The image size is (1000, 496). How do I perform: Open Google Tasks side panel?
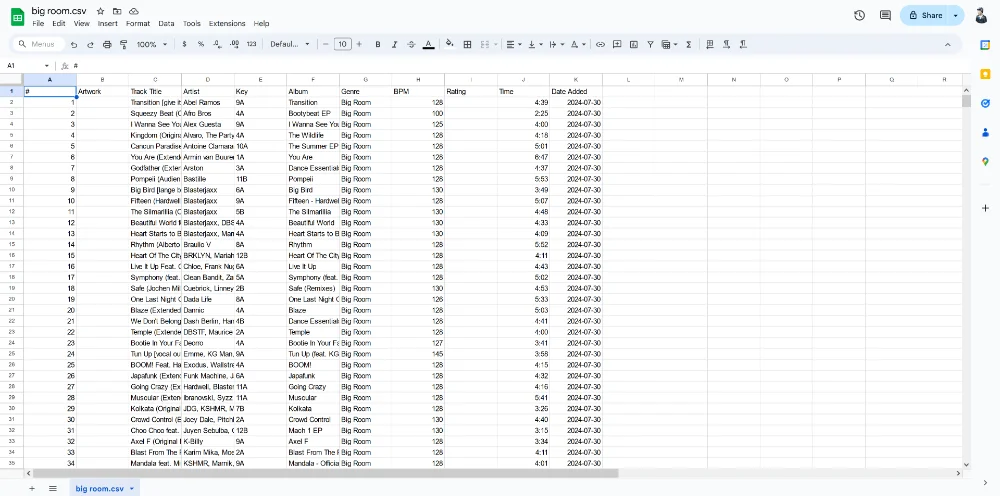985,103
